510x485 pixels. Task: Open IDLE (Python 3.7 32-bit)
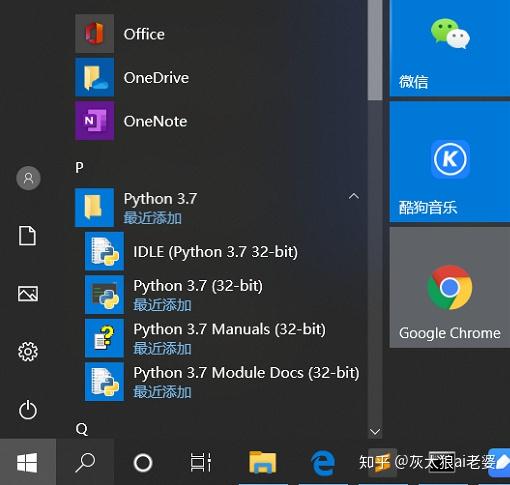click(x=220, y=251)
